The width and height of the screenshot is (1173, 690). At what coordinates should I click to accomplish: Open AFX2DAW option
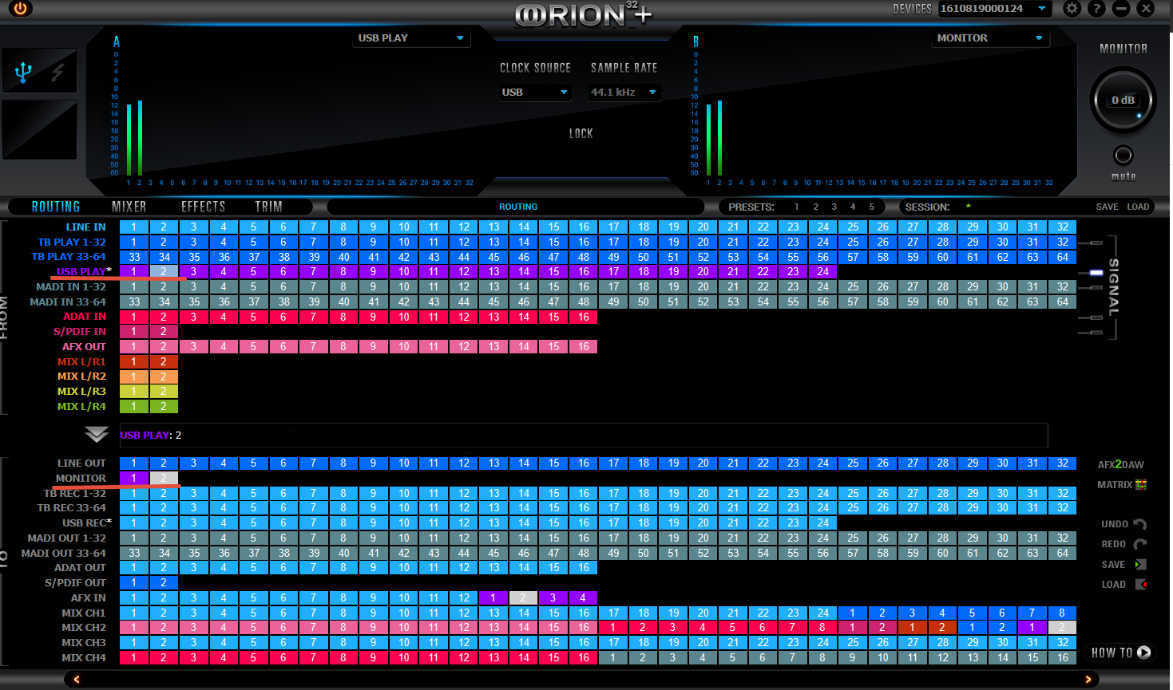tap(1120, 464)
